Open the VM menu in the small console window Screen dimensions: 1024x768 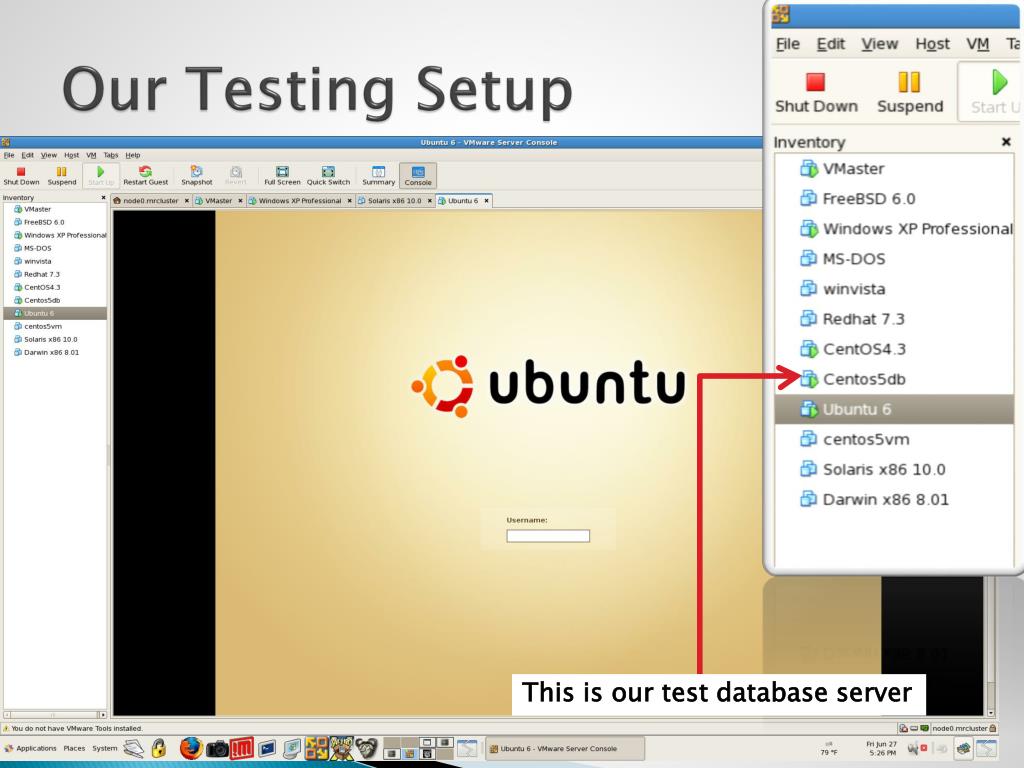91,155
